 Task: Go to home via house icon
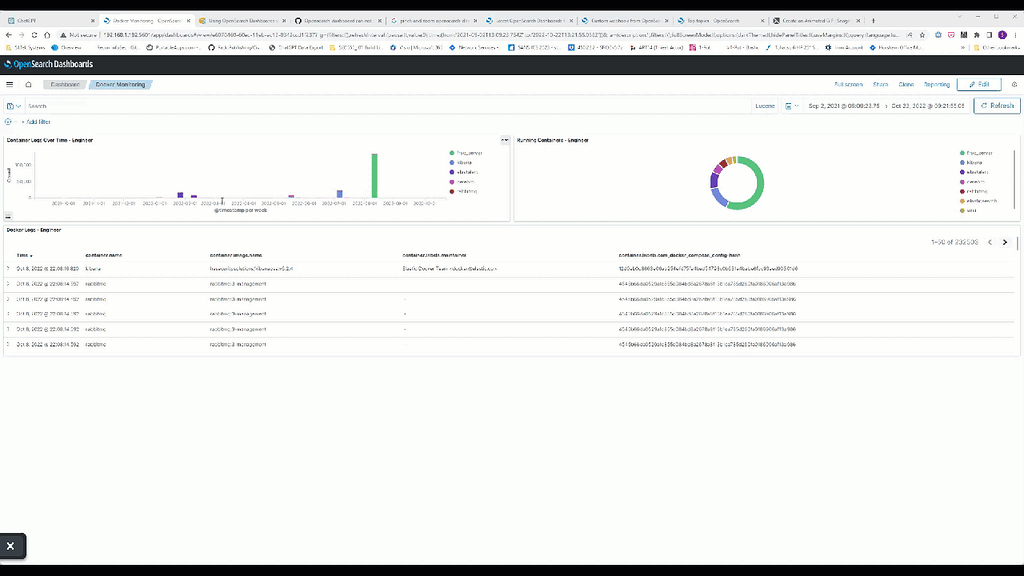click(28, 84)
